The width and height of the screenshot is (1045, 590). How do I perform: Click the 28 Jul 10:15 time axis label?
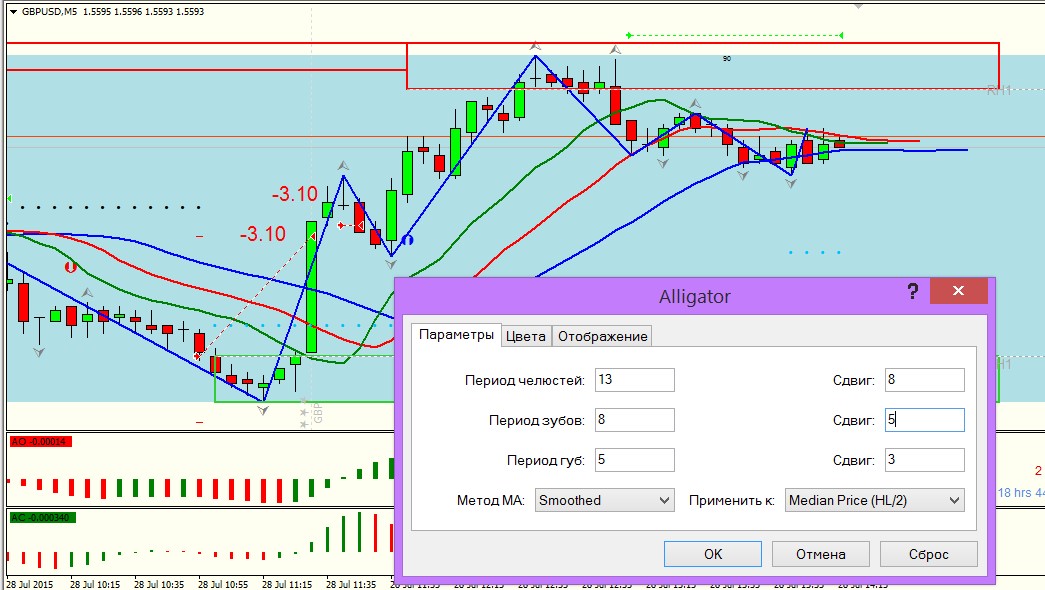click(95, 585)
